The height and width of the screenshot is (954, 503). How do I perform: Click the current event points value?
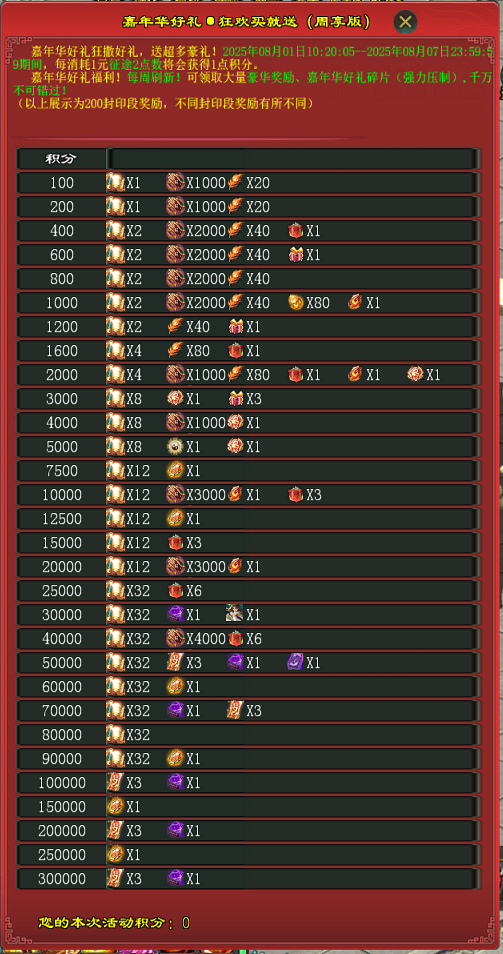(x=186, y=923)
